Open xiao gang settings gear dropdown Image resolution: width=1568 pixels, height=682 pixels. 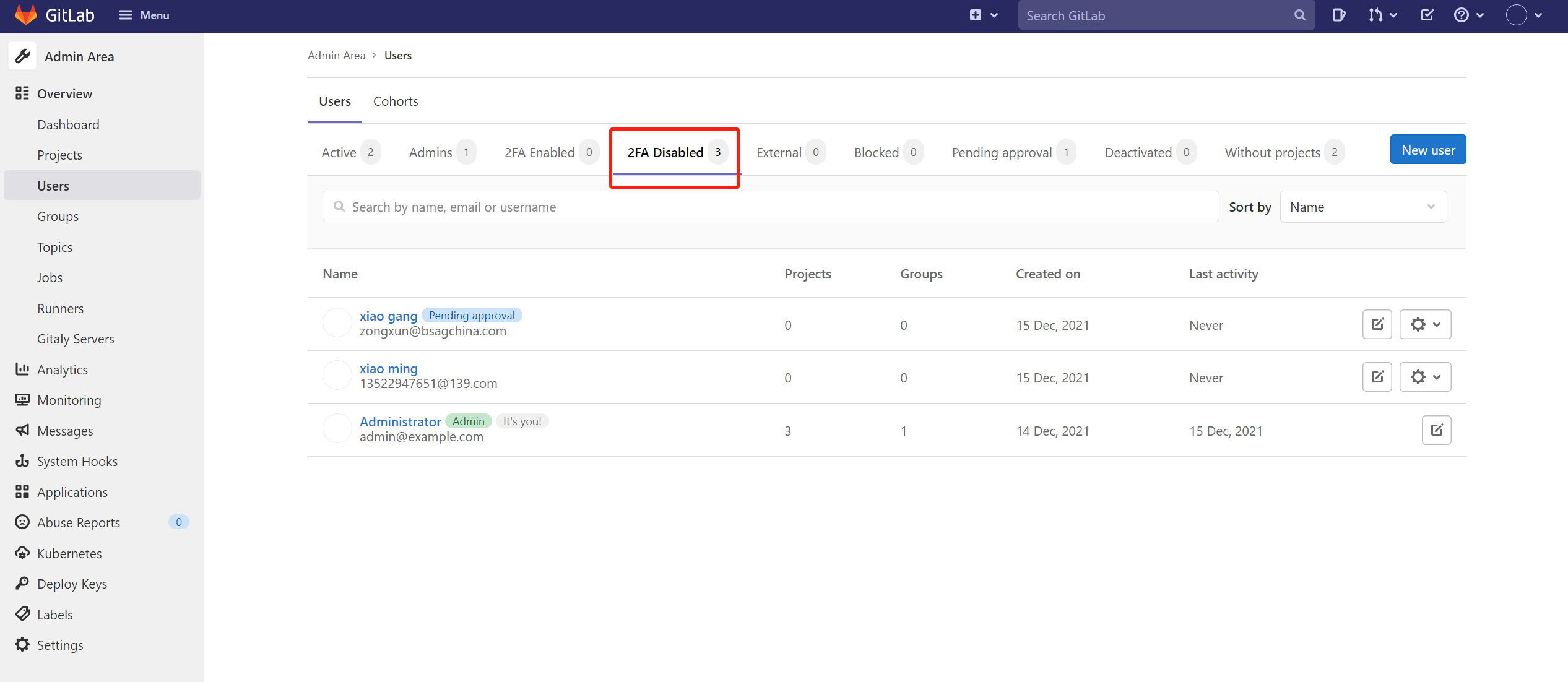coord(1425,324)
